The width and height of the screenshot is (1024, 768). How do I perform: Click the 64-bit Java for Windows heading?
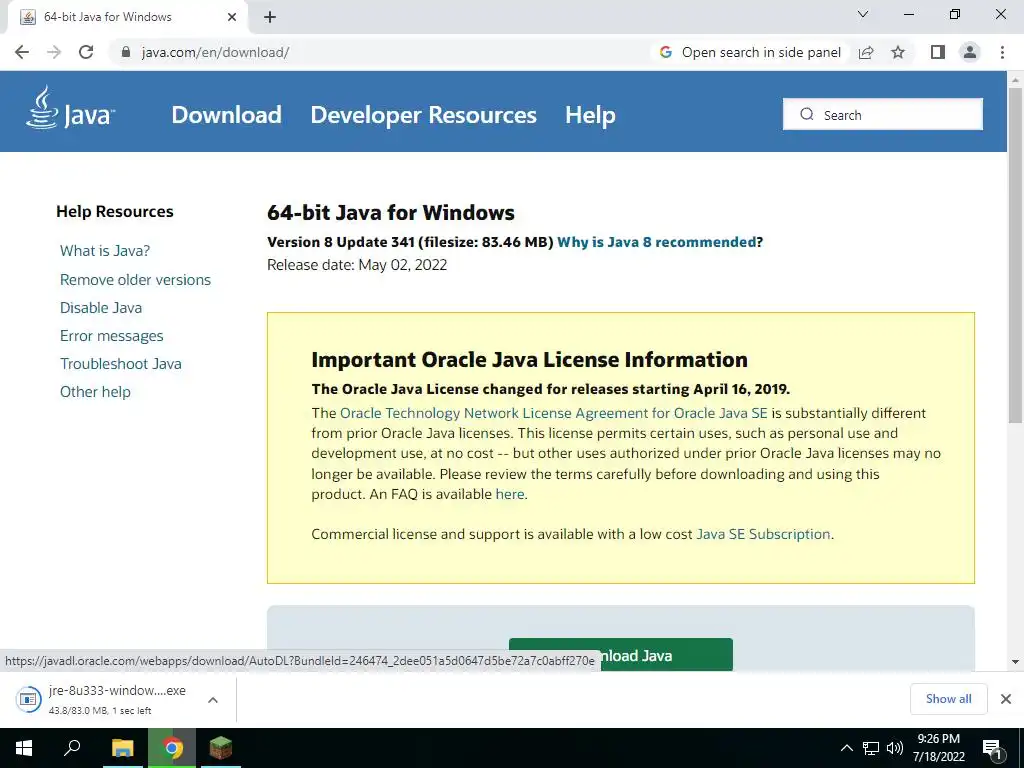tap(391, 213)
